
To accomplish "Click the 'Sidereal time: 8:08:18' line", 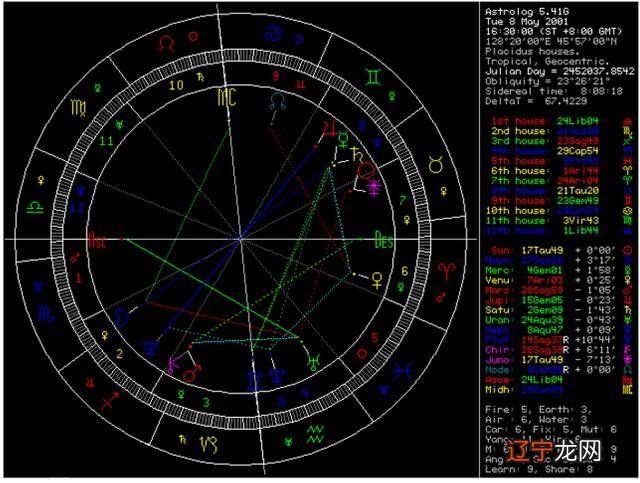I will 554,91.
